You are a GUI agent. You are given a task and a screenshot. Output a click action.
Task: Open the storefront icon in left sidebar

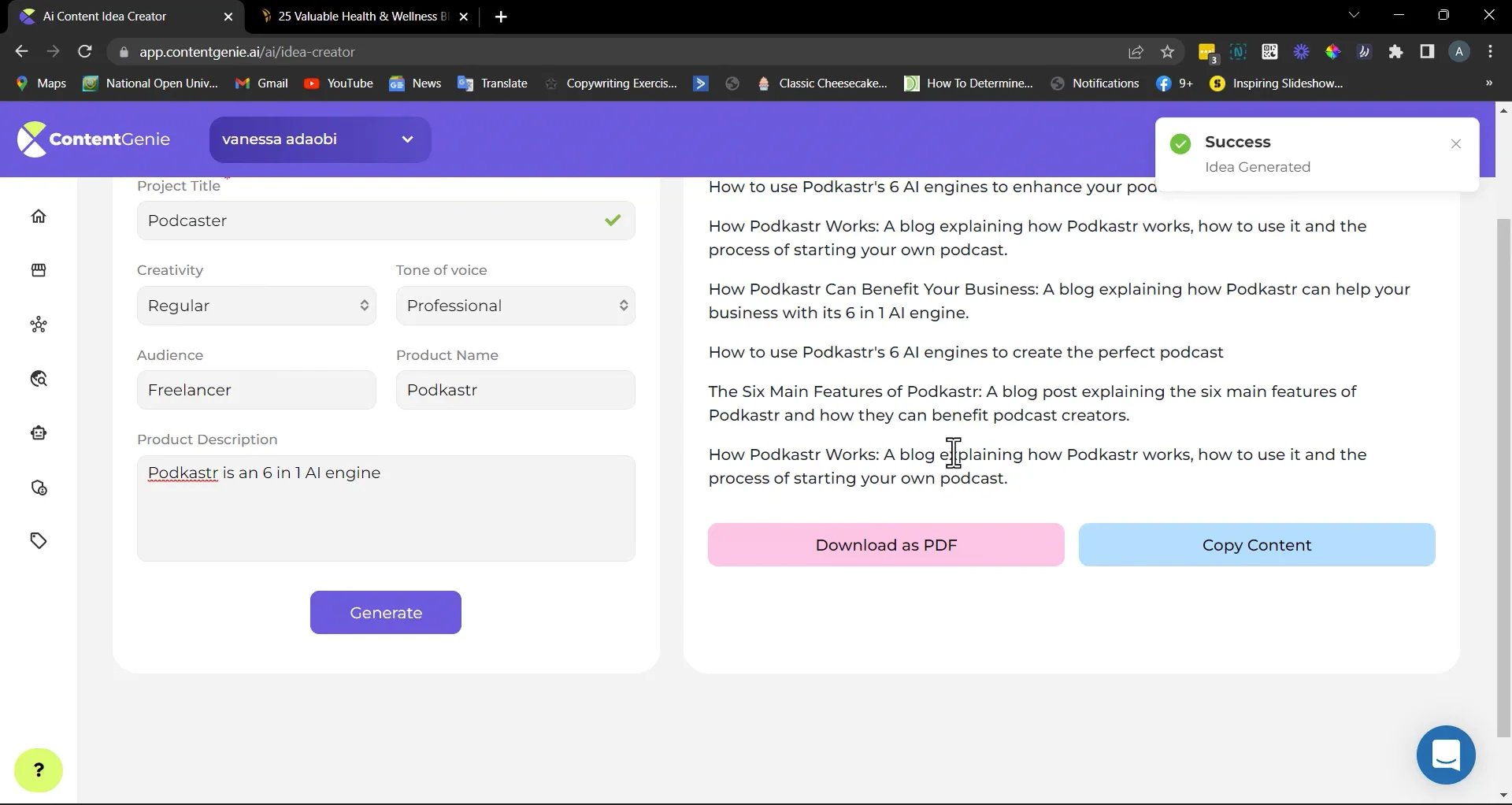(39, 270)
